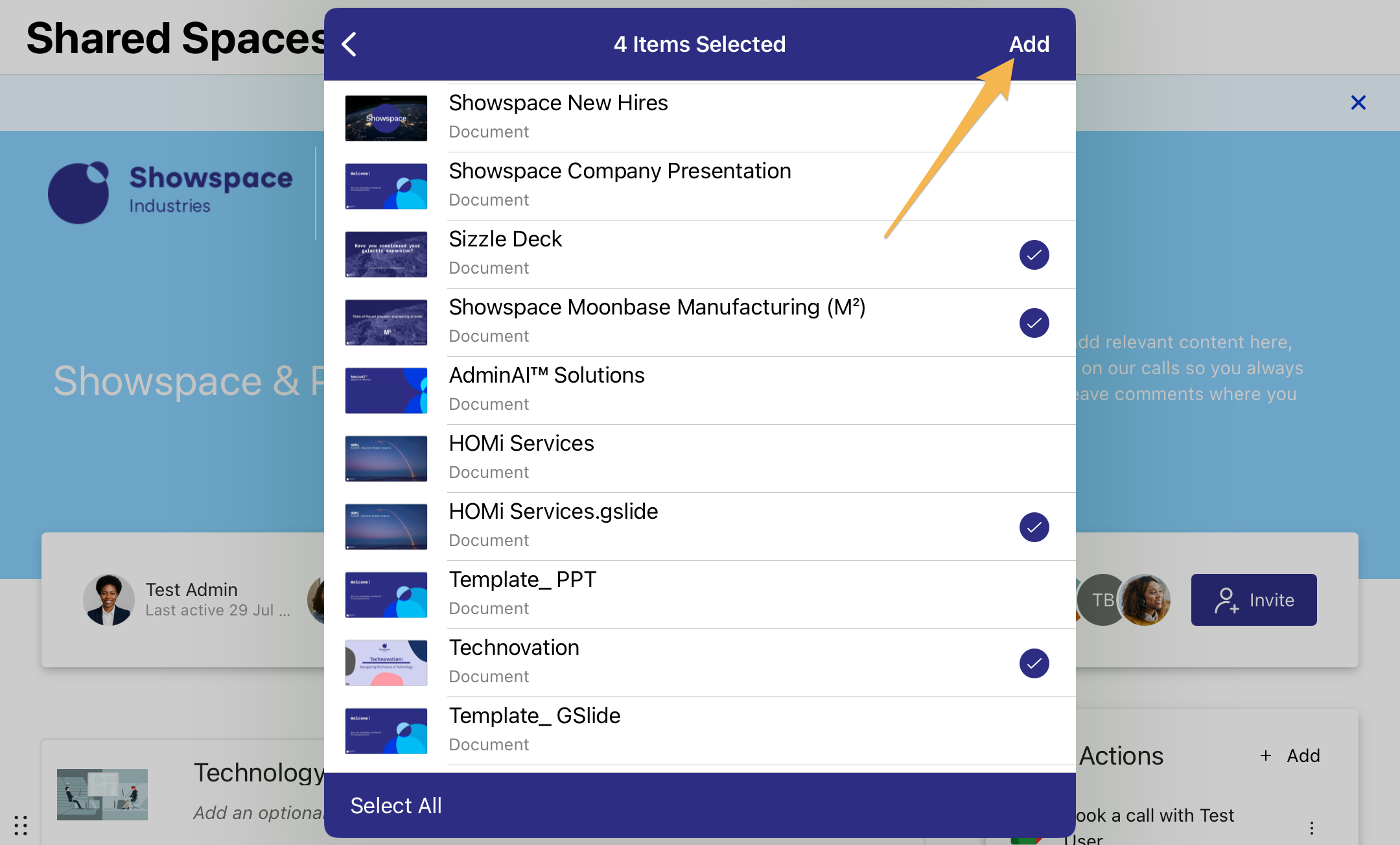The image size is (1400, 845).
Task: Click the Invite button
Action: pyautogui.click(x=1254, y=600)
